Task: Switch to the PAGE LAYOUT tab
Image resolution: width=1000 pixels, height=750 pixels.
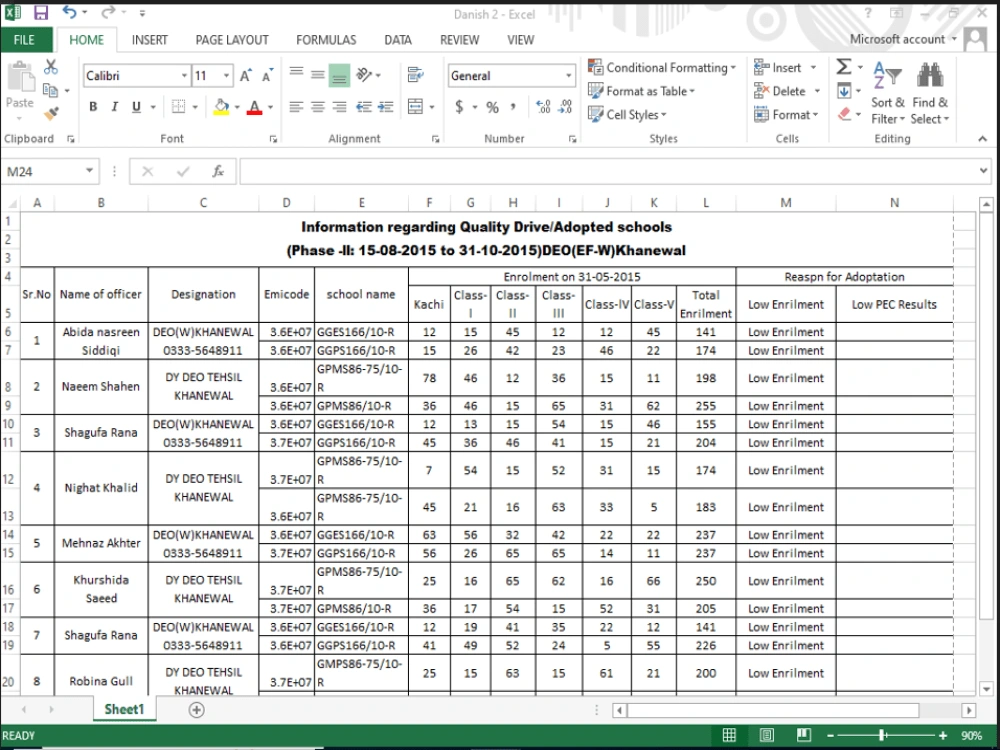Action: (x=232, y=40)
